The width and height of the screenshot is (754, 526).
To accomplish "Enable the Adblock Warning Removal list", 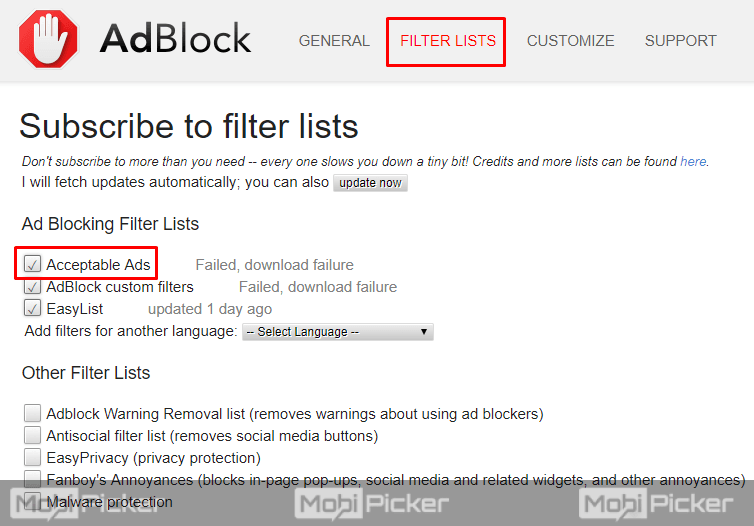I will pos(32,413).
